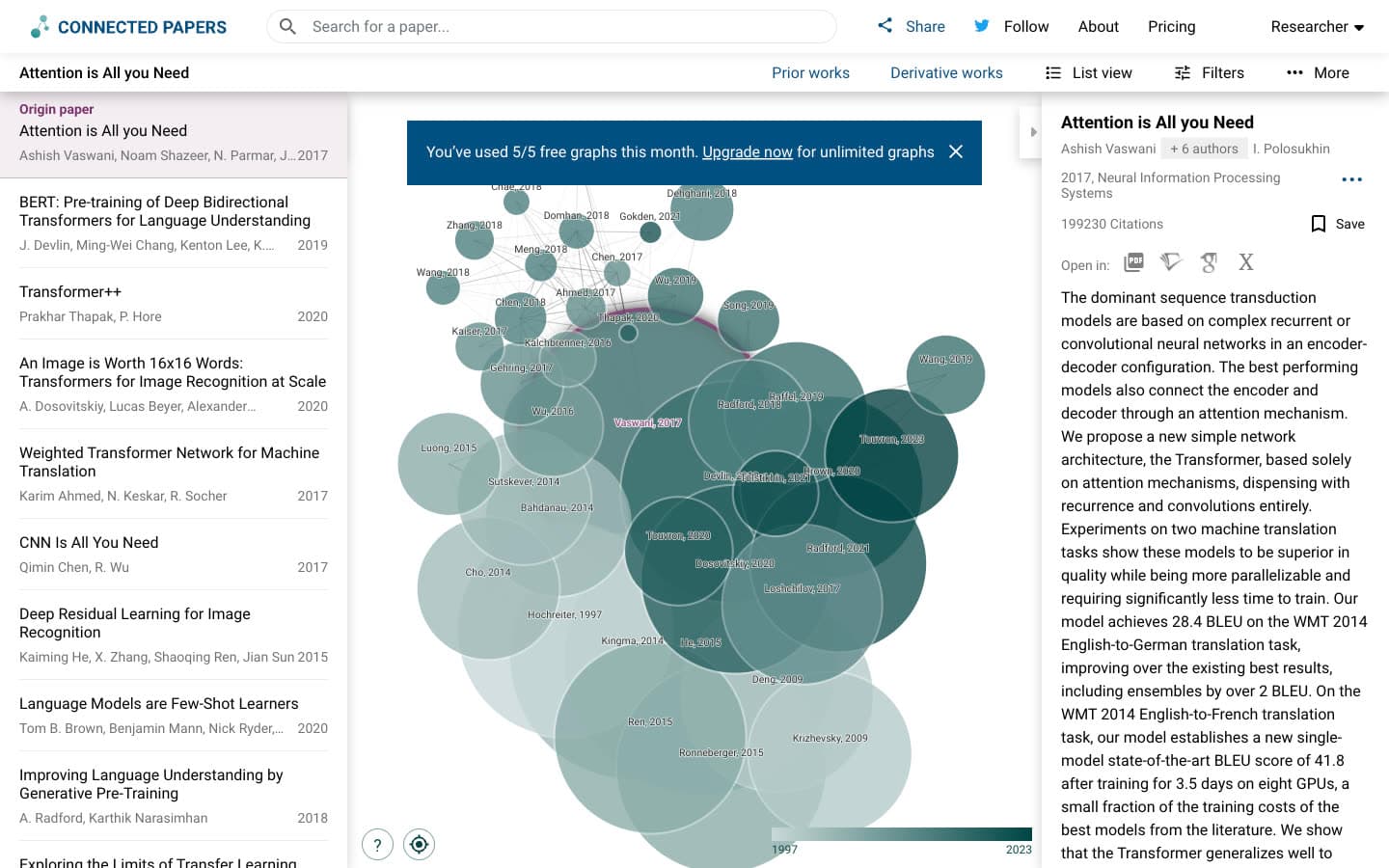Click the Wang, 2019 graph node

(x=945, y=374)
